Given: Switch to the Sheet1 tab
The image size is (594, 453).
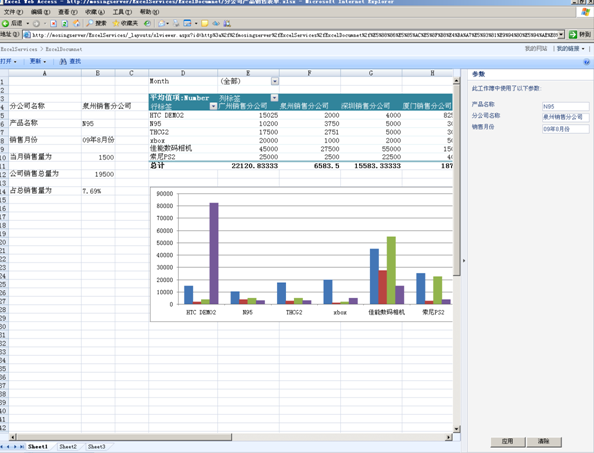Looking at the screenshot, I should point(38,447).
